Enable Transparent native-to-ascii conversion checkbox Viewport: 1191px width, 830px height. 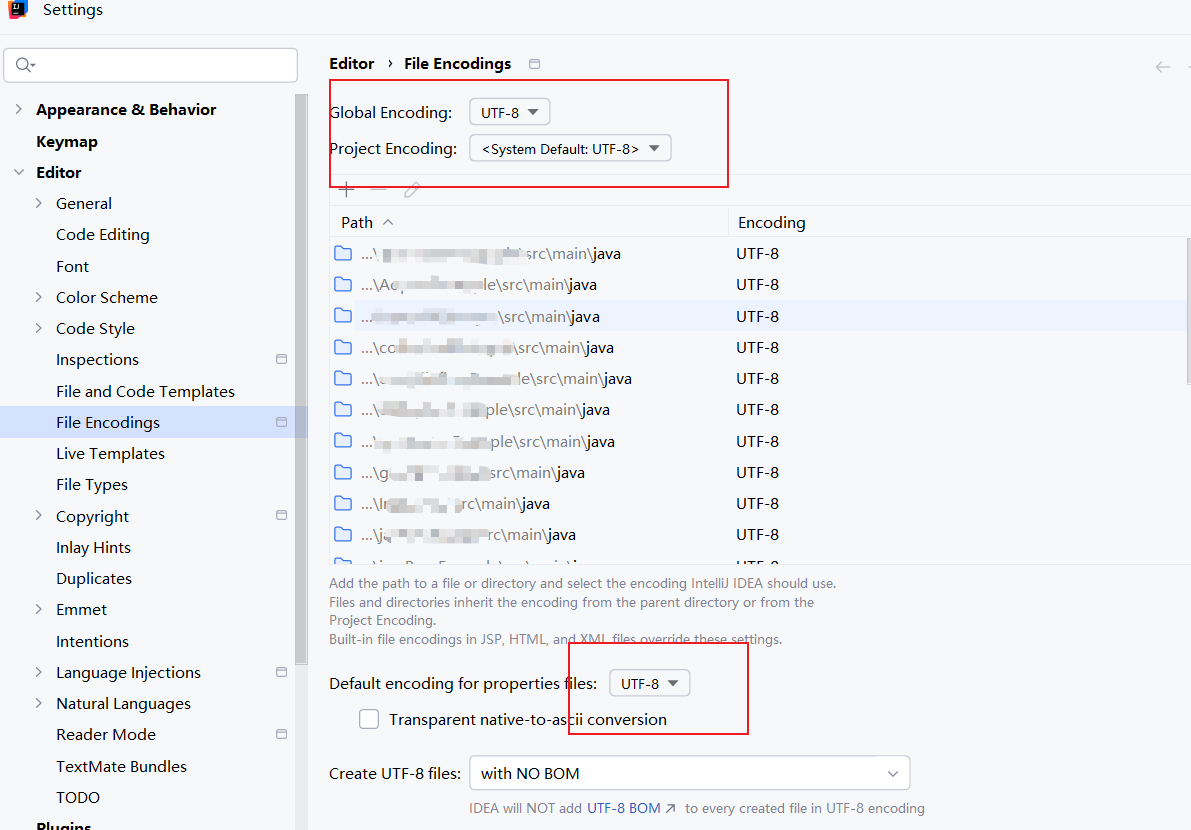point(369,719)
